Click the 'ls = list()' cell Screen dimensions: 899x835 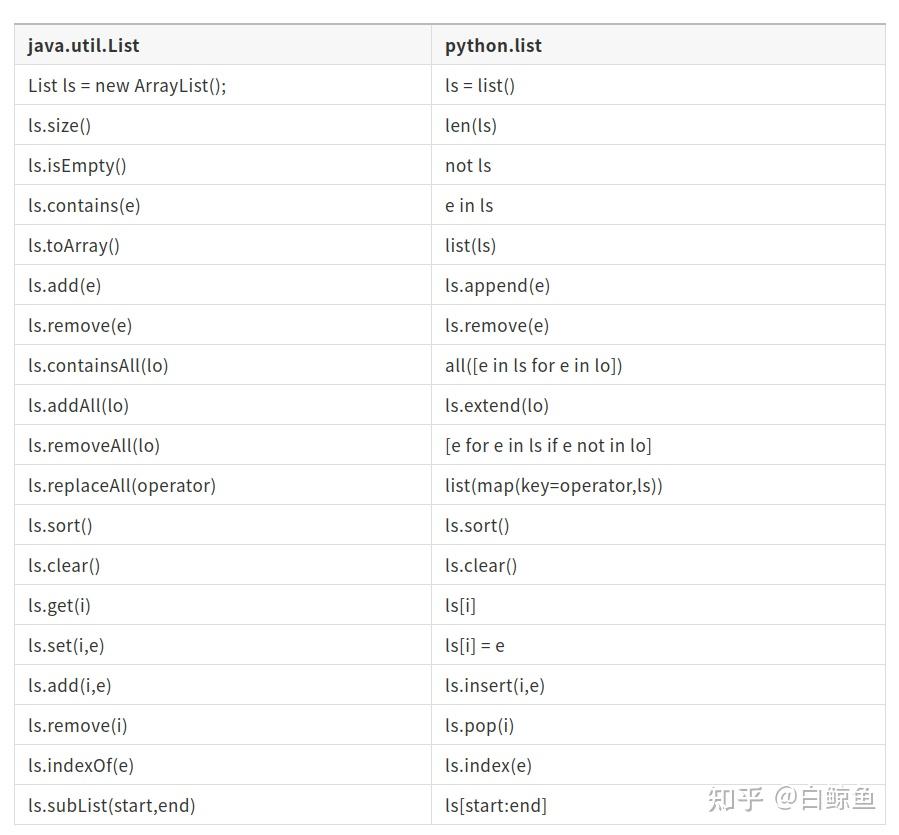tap(480, 85)
